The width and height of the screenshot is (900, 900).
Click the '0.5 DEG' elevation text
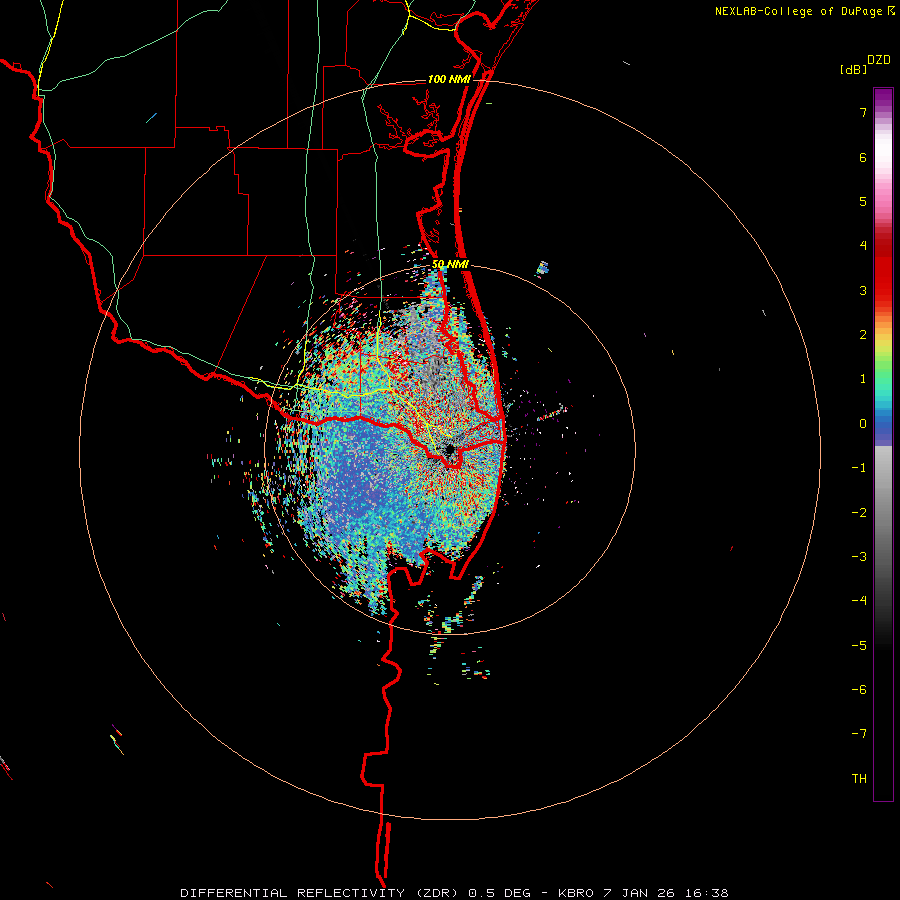[x=499, y=893]
